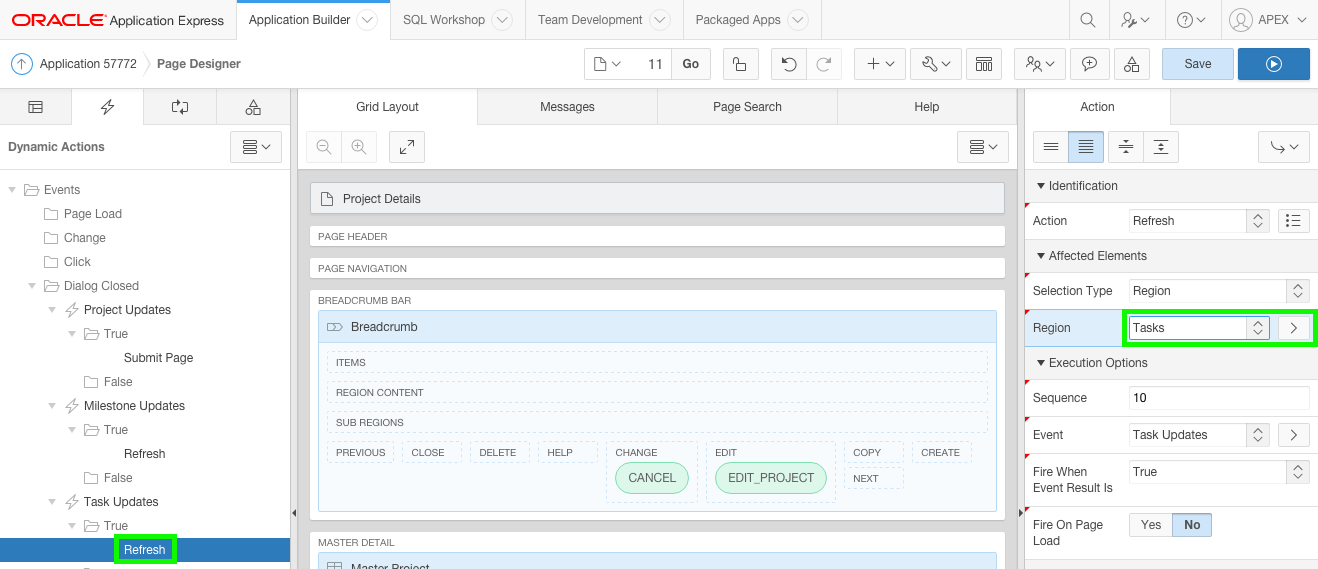The height and width of the screenshot is (569, 1318).
Task: Switch to Dynamic Actions lightning tab
Action: point(107,107)
